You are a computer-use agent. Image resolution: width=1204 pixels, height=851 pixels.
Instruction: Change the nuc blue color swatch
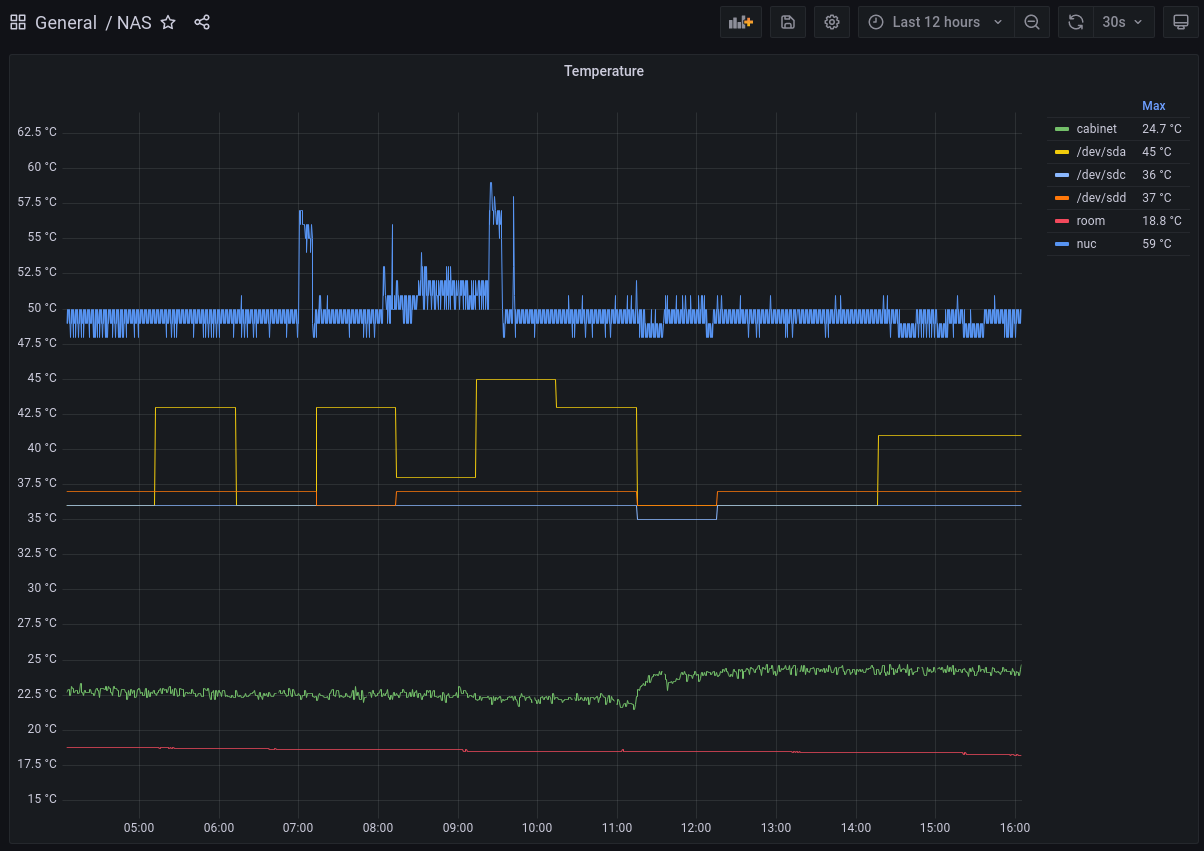point(1062,244)
